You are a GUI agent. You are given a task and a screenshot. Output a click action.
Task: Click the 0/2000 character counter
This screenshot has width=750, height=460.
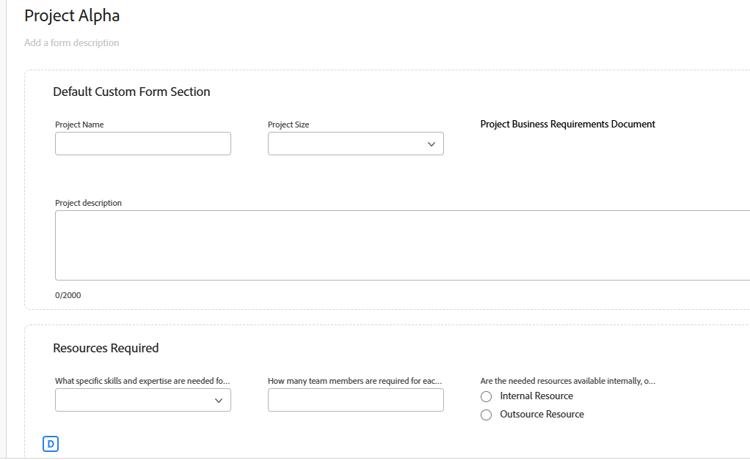click(68, 295)
